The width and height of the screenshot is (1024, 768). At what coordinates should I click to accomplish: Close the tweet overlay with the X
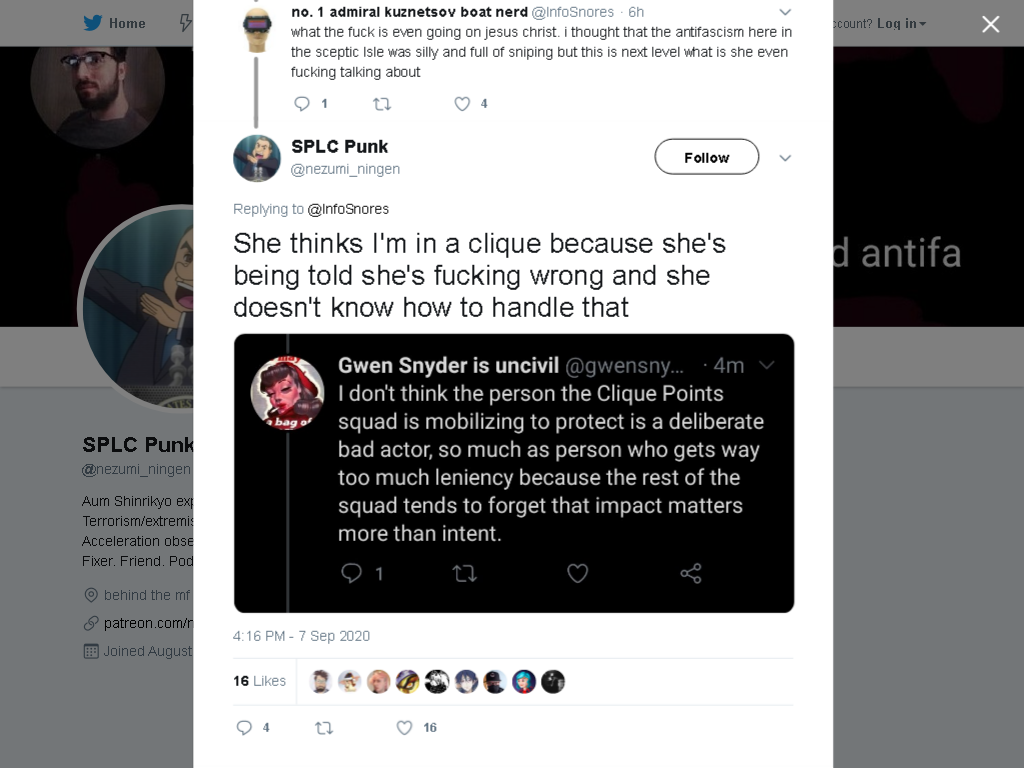click(x=991, y=24)
